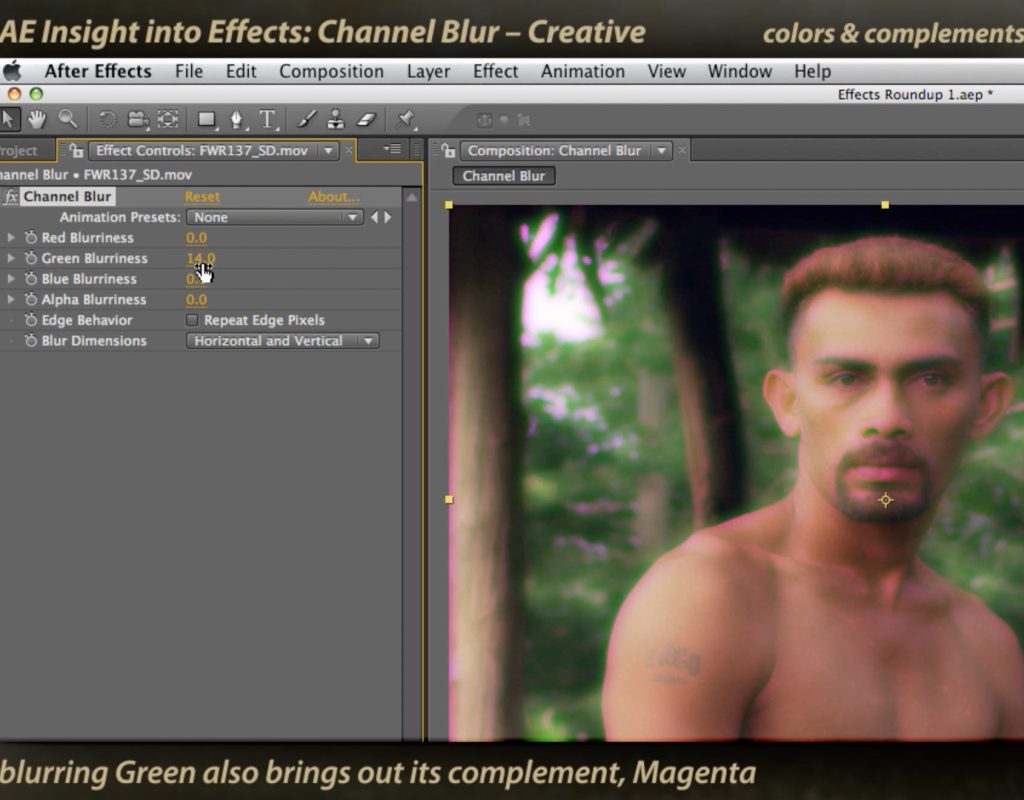
Task: Toggle the Edge Behavior stopwatch
Action: point(31,320)
